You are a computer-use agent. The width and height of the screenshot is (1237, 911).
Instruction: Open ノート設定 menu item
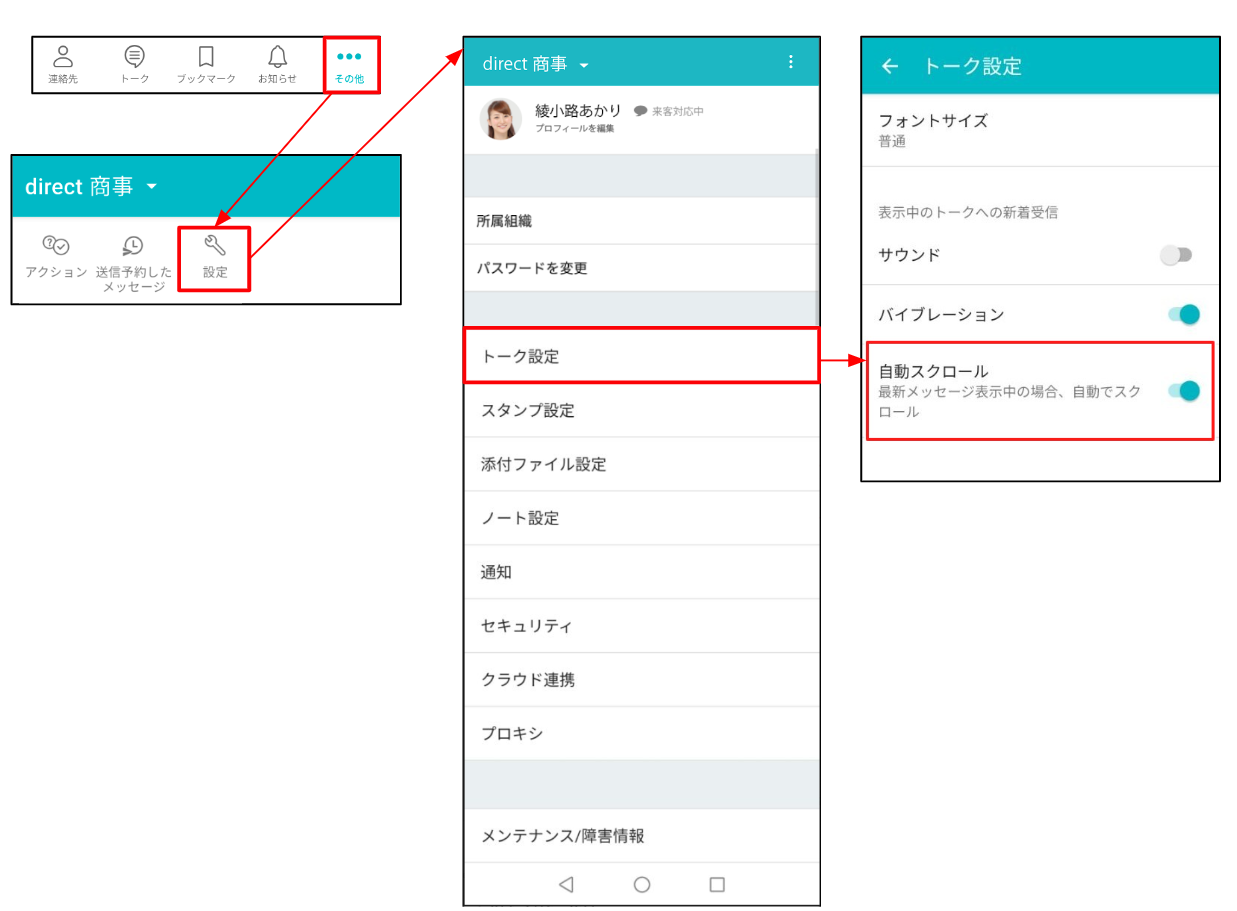click(641, 518)
